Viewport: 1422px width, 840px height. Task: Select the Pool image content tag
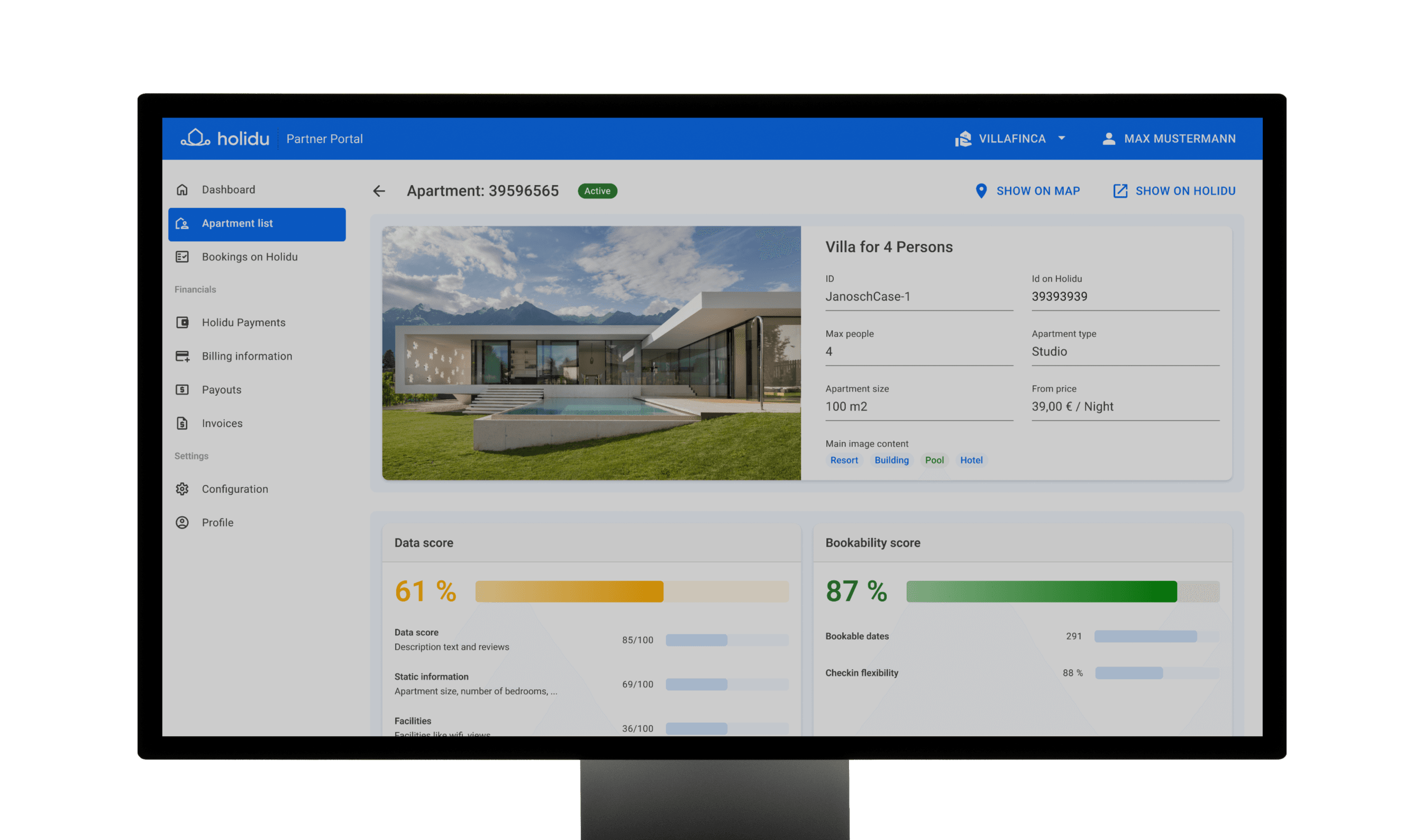[934, 460]
